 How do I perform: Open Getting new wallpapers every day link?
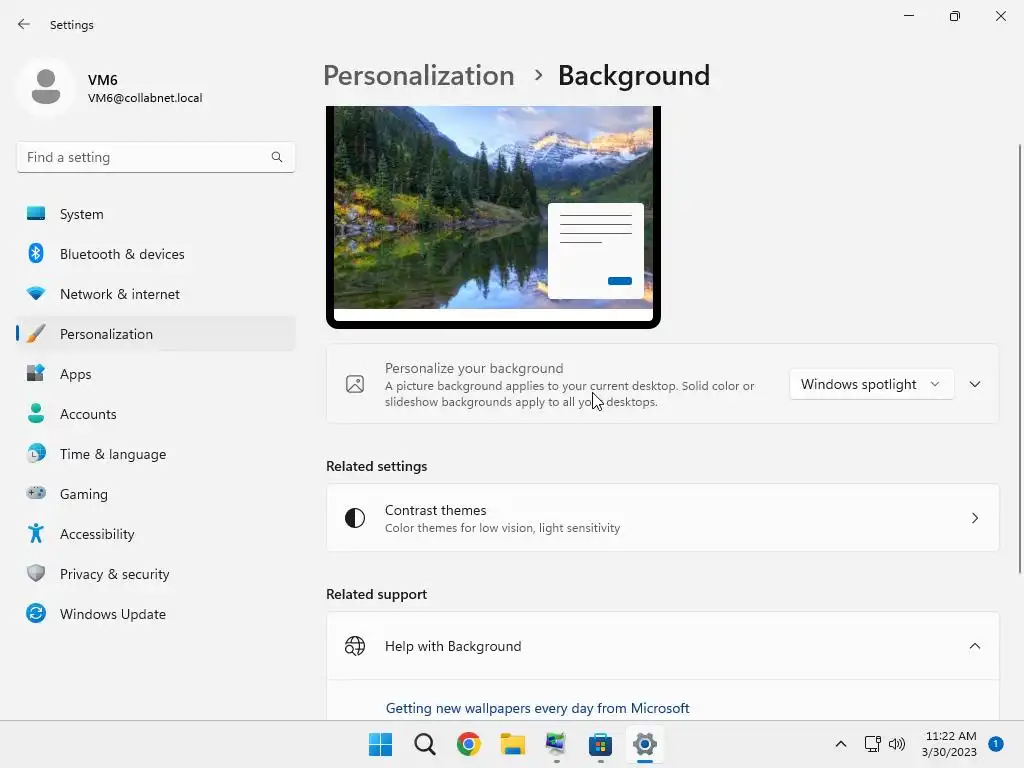(x=537, y=709)
